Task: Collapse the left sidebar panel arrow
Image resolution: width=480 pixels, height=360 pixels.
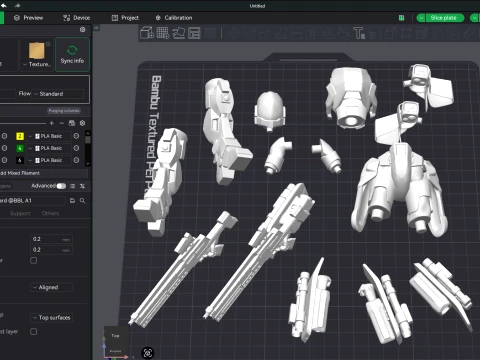Action: [x=96, y=28]
